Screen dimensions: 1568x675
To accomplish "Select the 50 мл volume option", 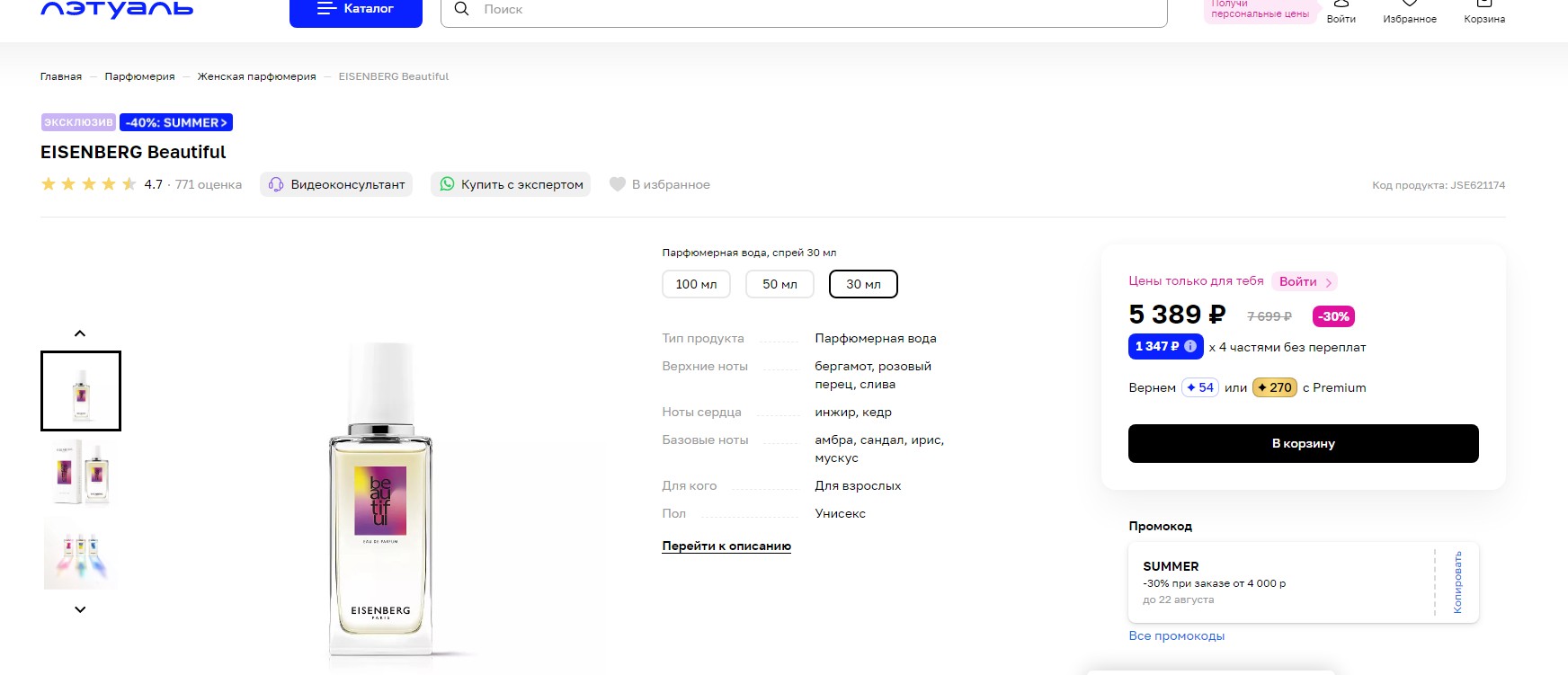I will [780, 284].
